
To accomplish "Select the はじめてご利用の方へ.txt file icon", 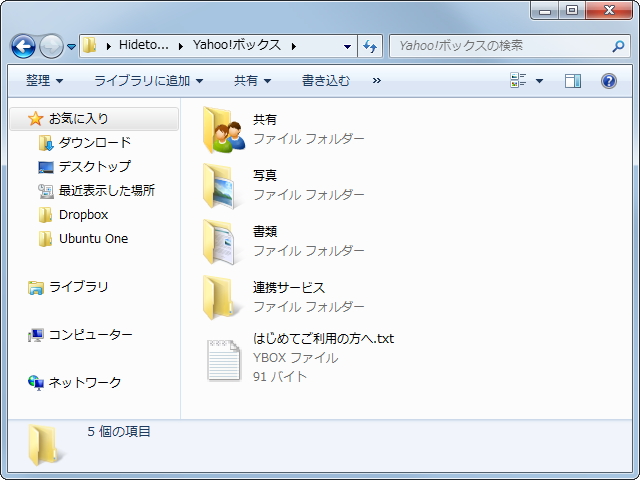I will pos(224,360).
